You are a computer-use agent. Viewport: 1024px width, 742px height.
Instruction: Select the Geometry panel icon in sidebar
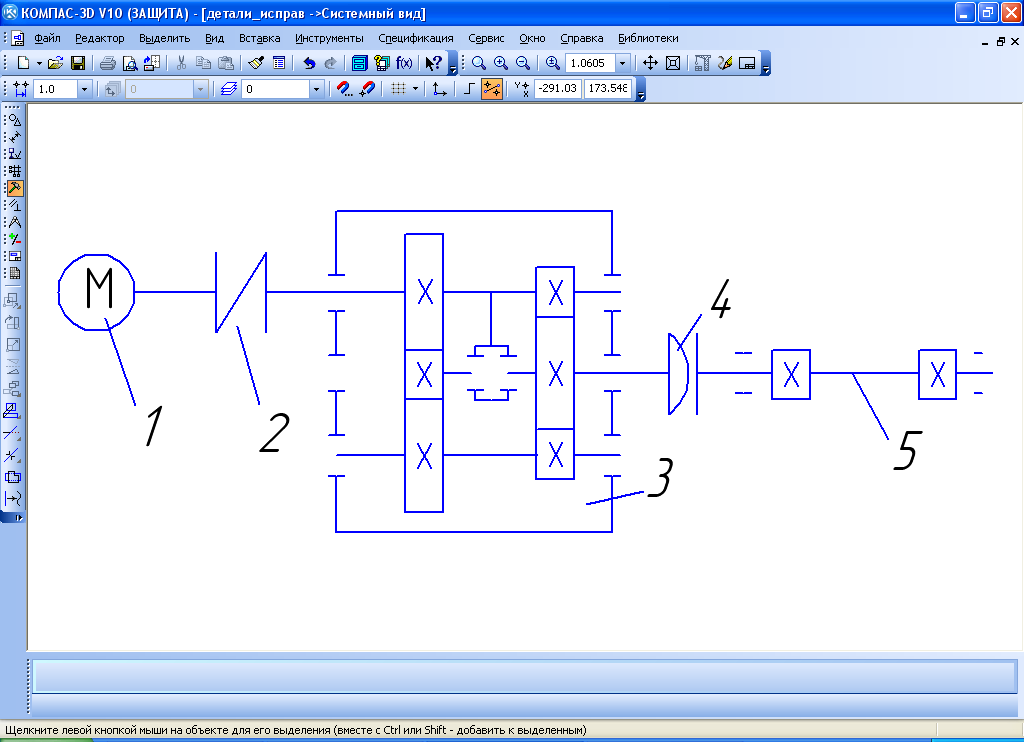(15, 120)
